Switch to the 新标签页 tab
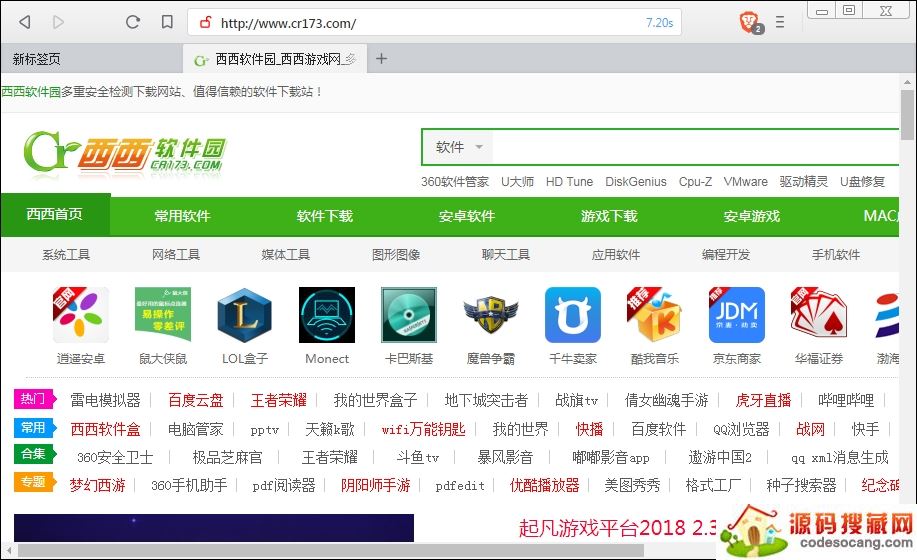Image resolution: width=917 pixels, height=560 pixels. point(92,58)
